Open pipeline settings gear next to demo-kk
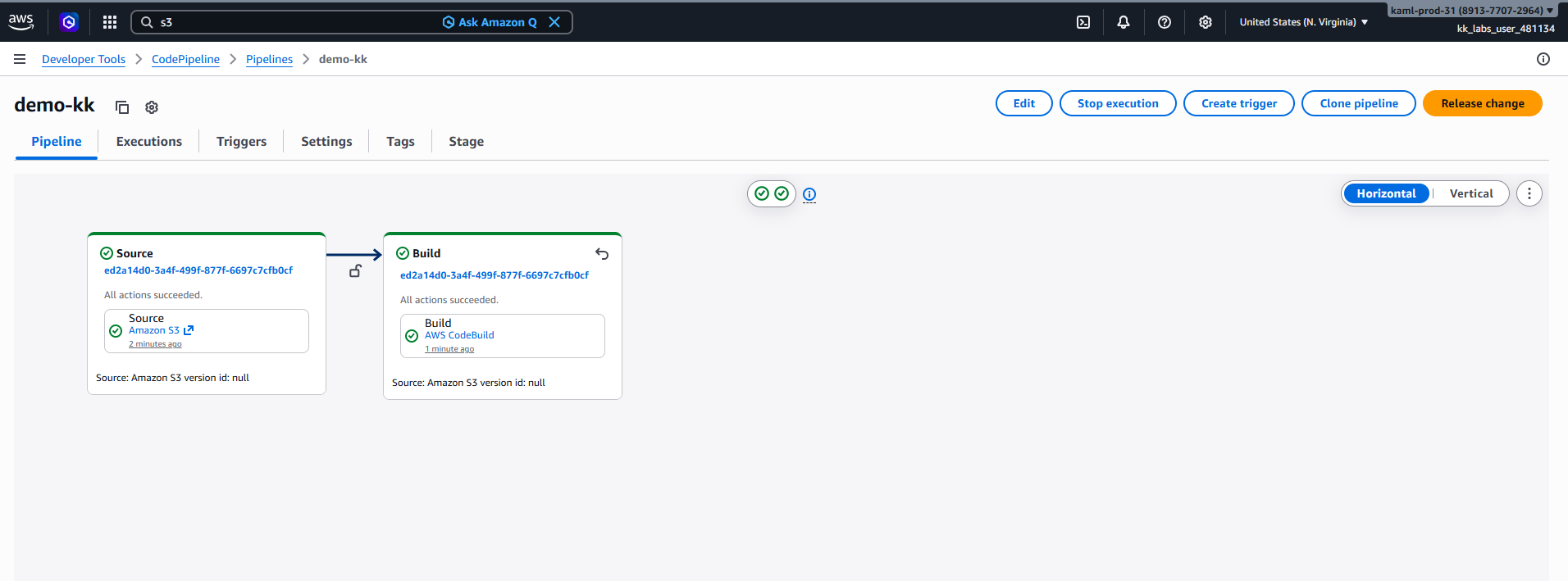This screenshot has width=1568, height=581. coord(152,107)
